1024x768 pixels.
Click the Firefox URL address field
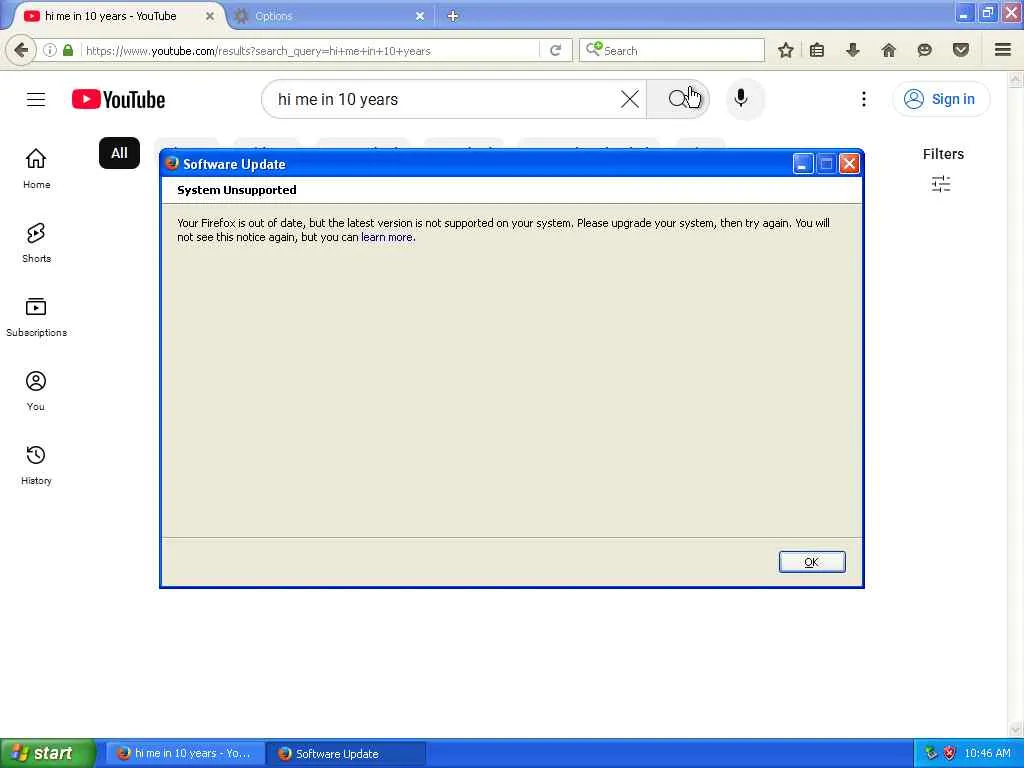[310, 50]
